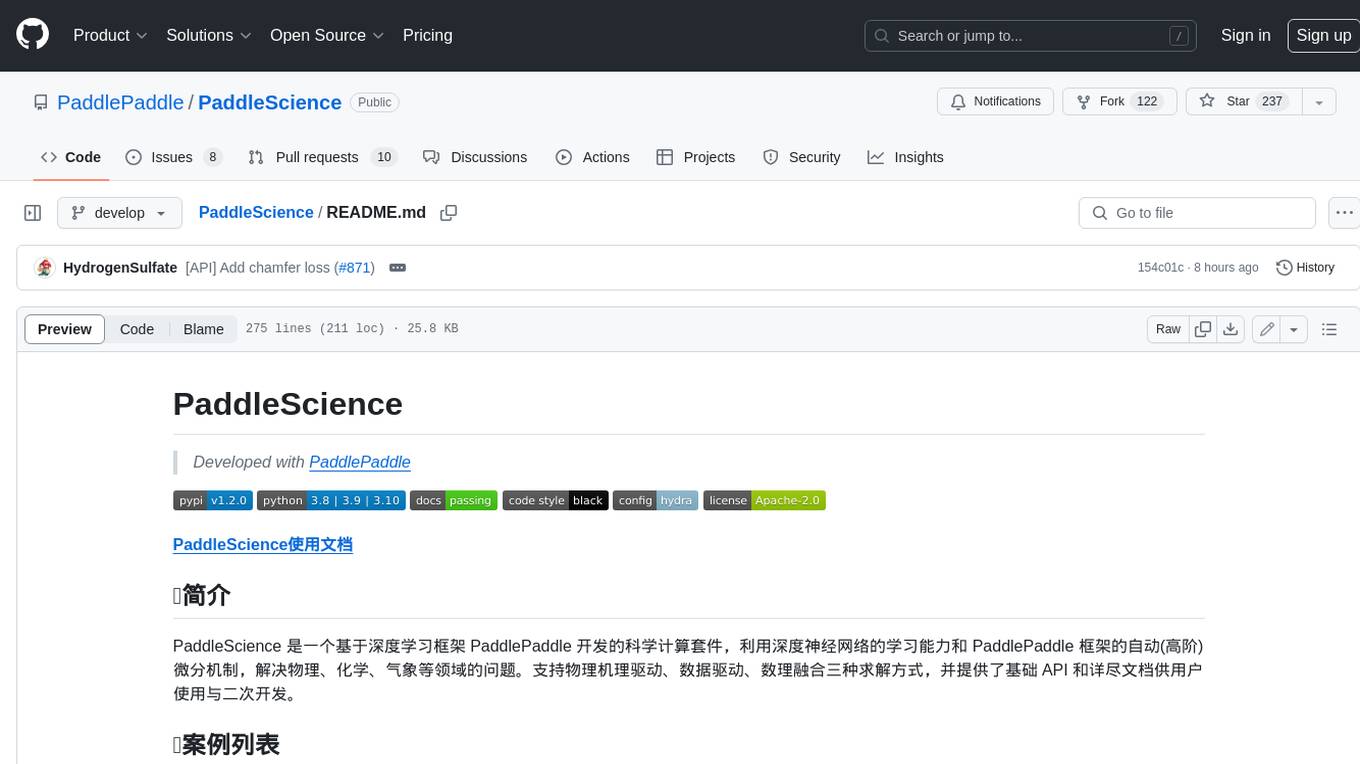The image size is (1360, 764).
Task: Open the PaddleScience repository link
Action: (x=270, y=102)
